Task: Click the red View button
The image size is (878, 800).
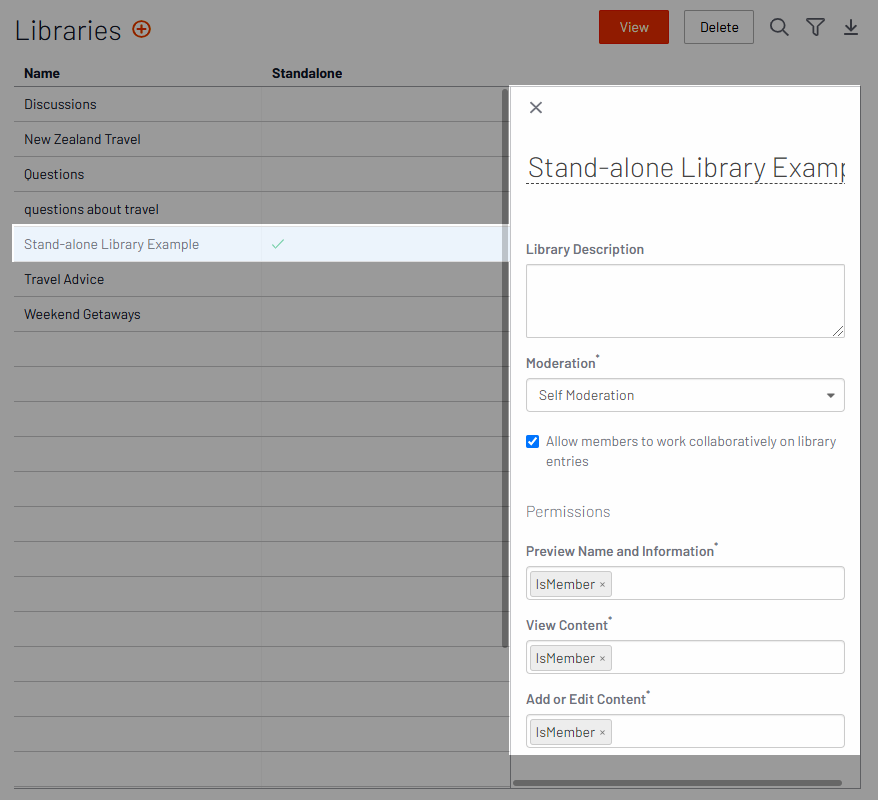Action: click(634, 27)
